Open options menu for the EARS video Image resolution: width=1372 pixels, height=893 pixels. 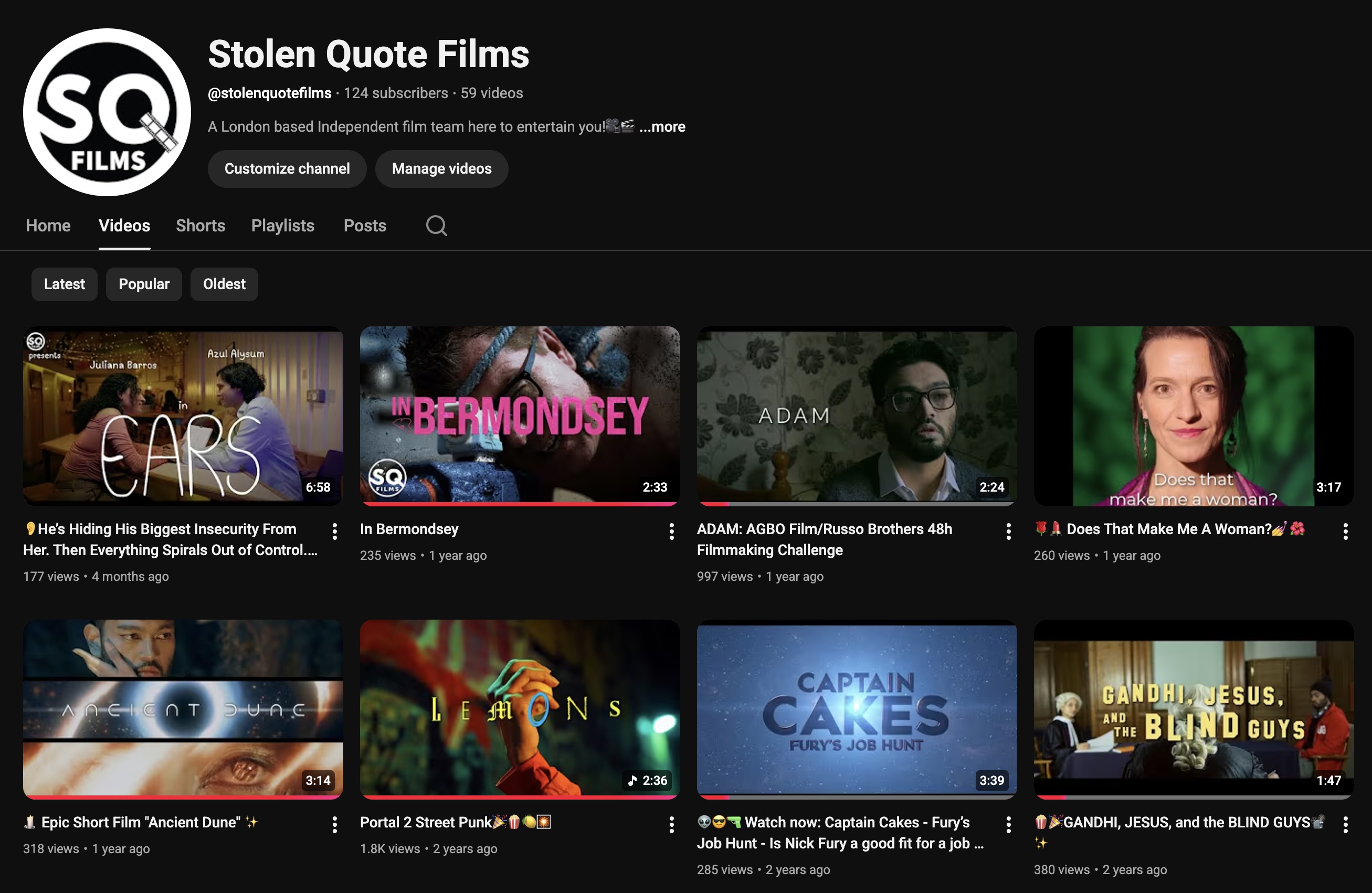pyautogui.click(x=334, y=531)
